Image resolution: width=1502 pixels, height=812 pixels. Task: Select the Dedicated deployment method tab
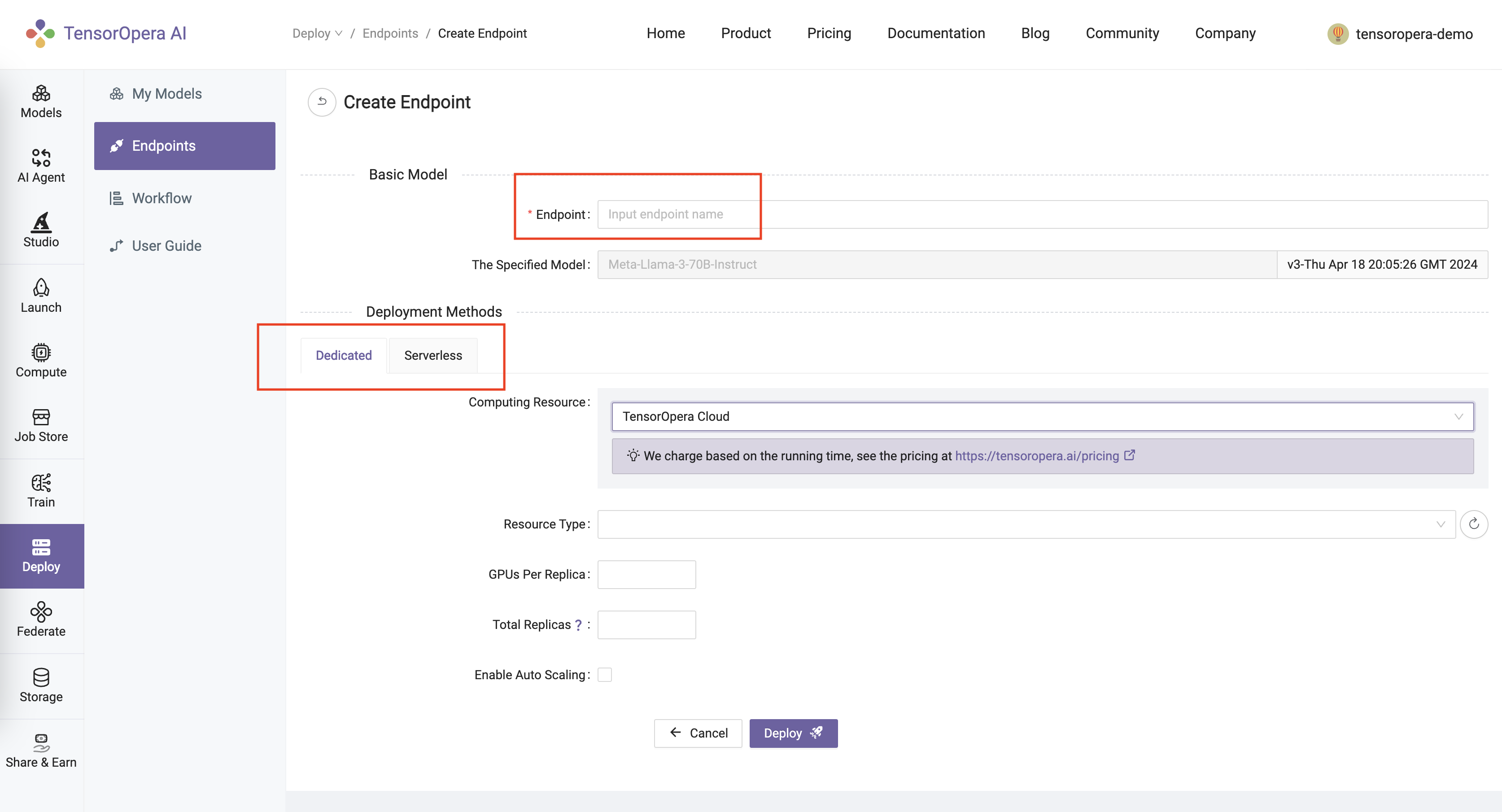(x=344, y=355)
